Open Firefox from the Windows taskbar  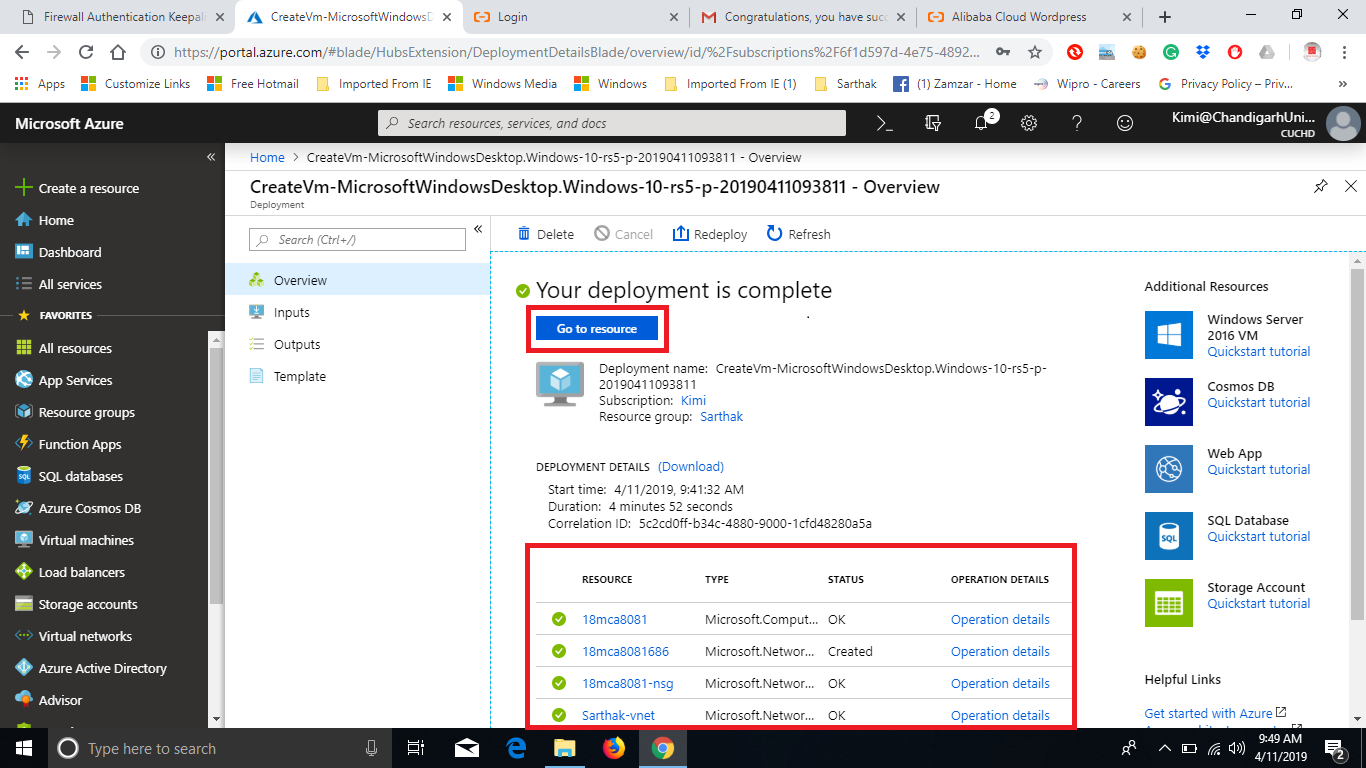pos(613,748)
